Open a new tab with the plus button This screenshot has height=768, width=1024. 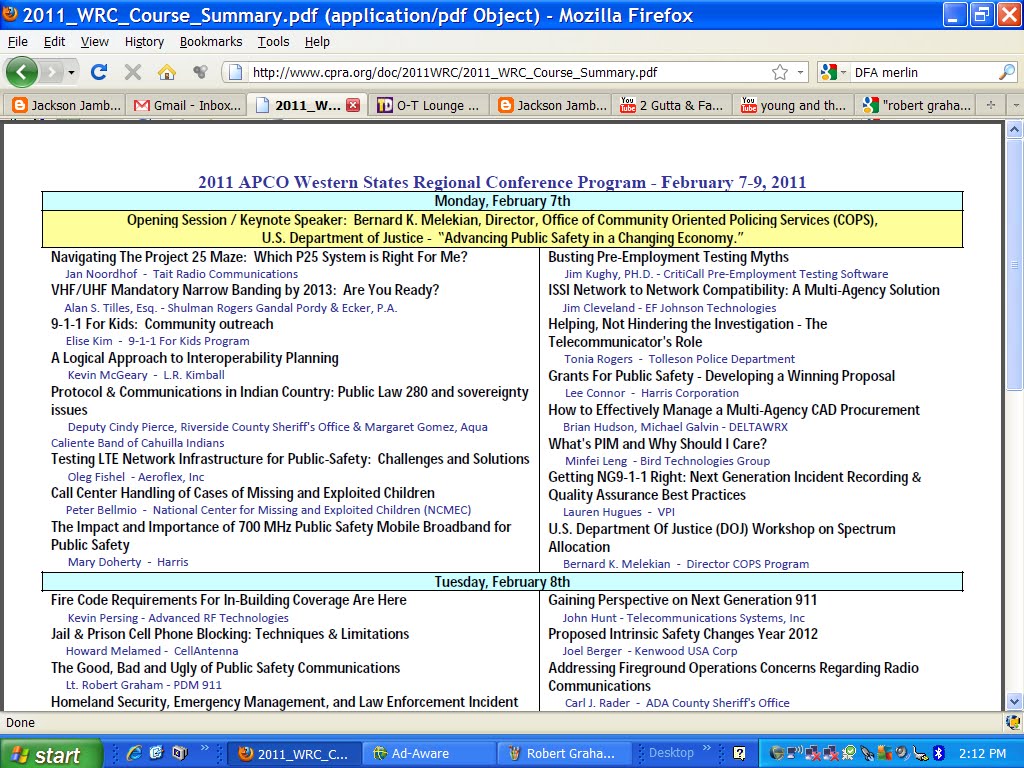tap(991, 105)
